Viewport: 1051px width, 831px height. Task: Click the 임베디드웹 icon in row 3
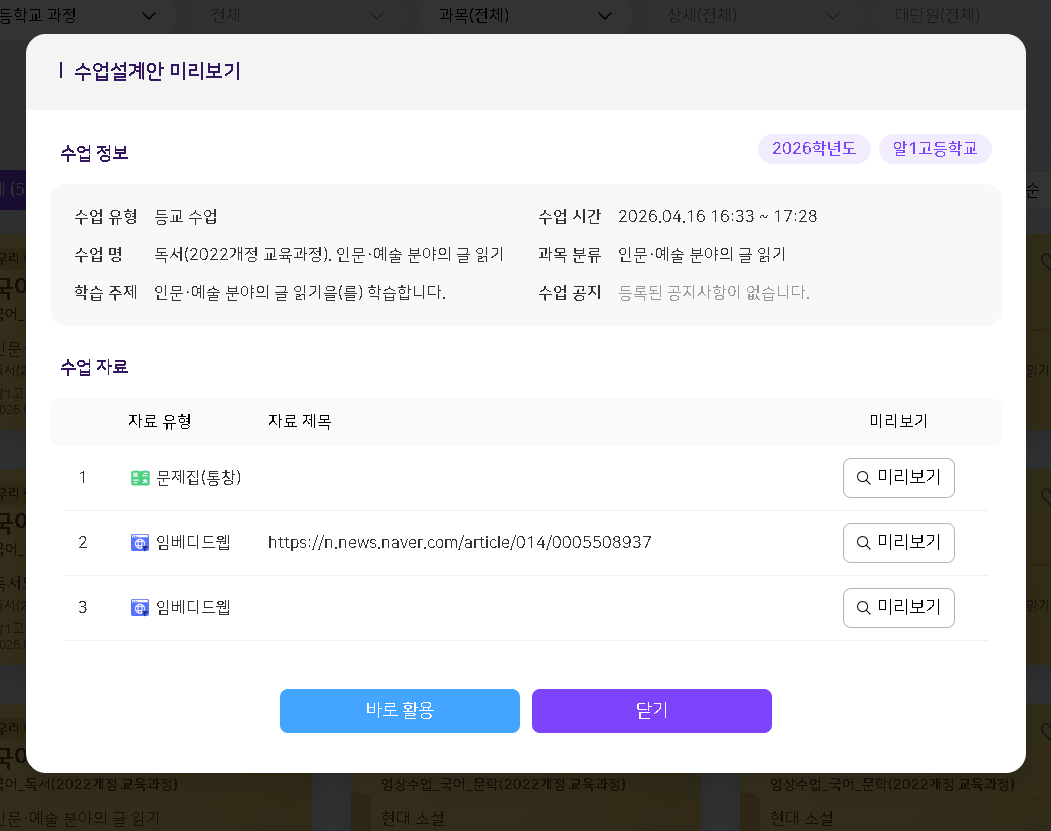click(140, 608)
